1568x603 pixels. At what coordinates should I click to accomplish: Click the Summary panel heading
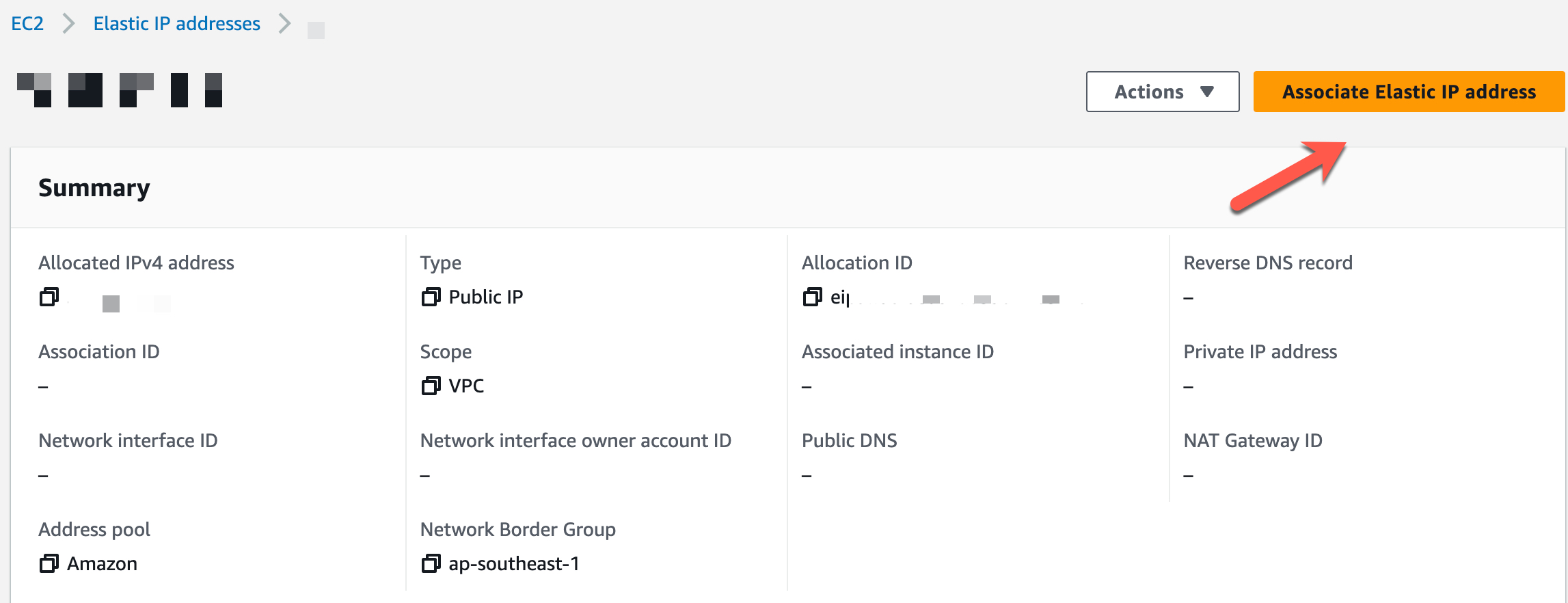point(94,188)
